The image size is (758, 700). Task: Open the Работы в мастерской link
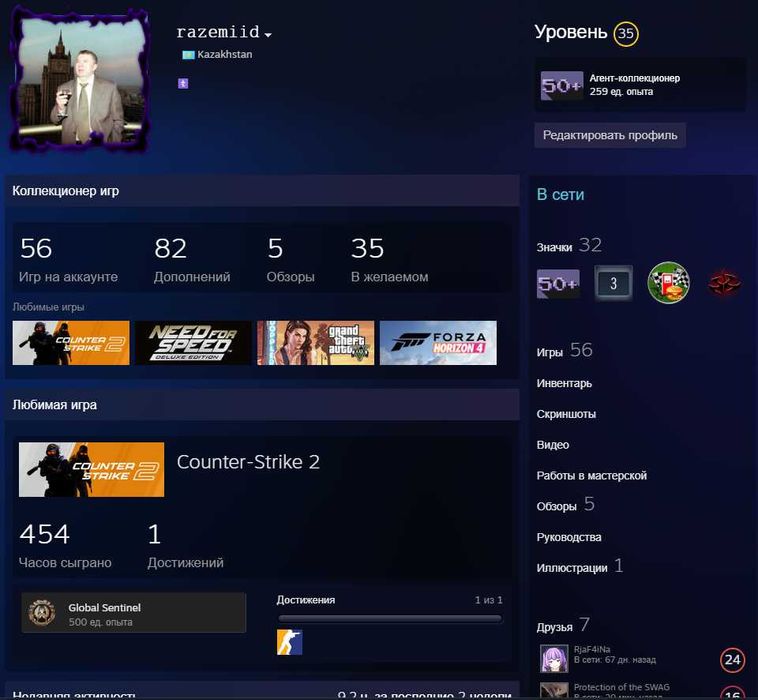pos(592,476)
